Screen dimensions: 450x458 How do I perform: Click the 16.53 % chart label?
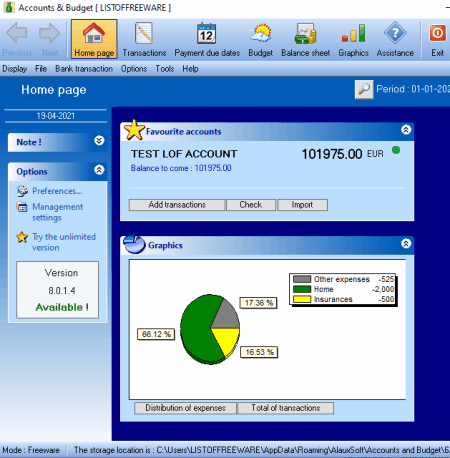tap(259, 352)
